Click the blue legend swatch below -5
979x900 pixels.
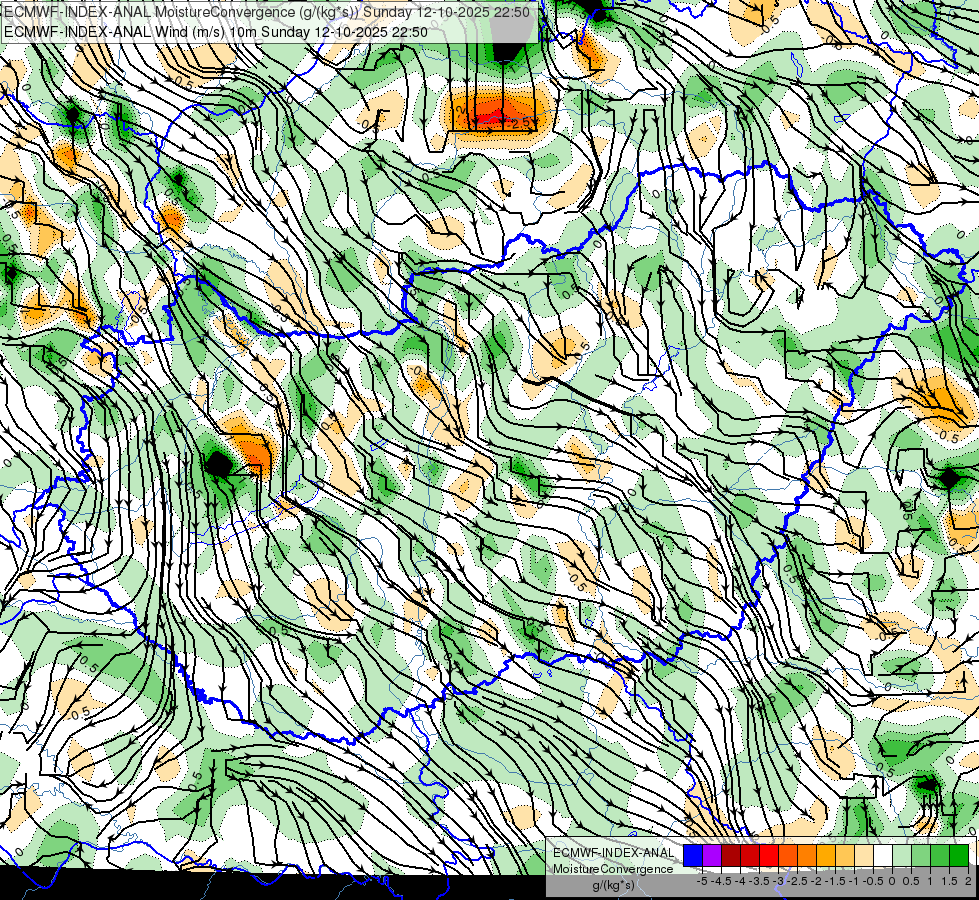tap(693, 856)
